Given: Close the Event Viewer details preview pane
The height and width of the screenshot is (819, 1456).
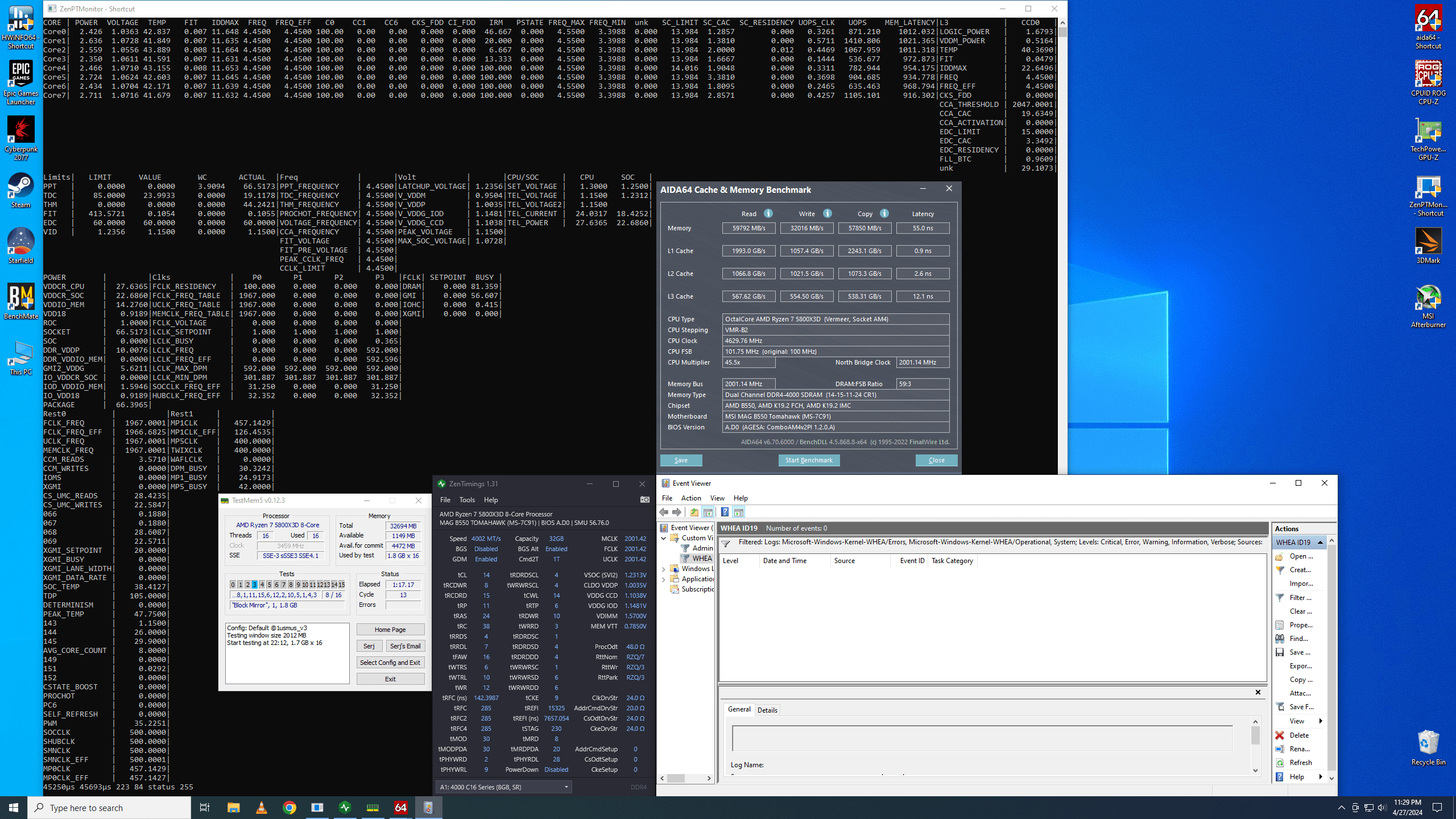Looking at the screenshot, I should point(1258,692).
